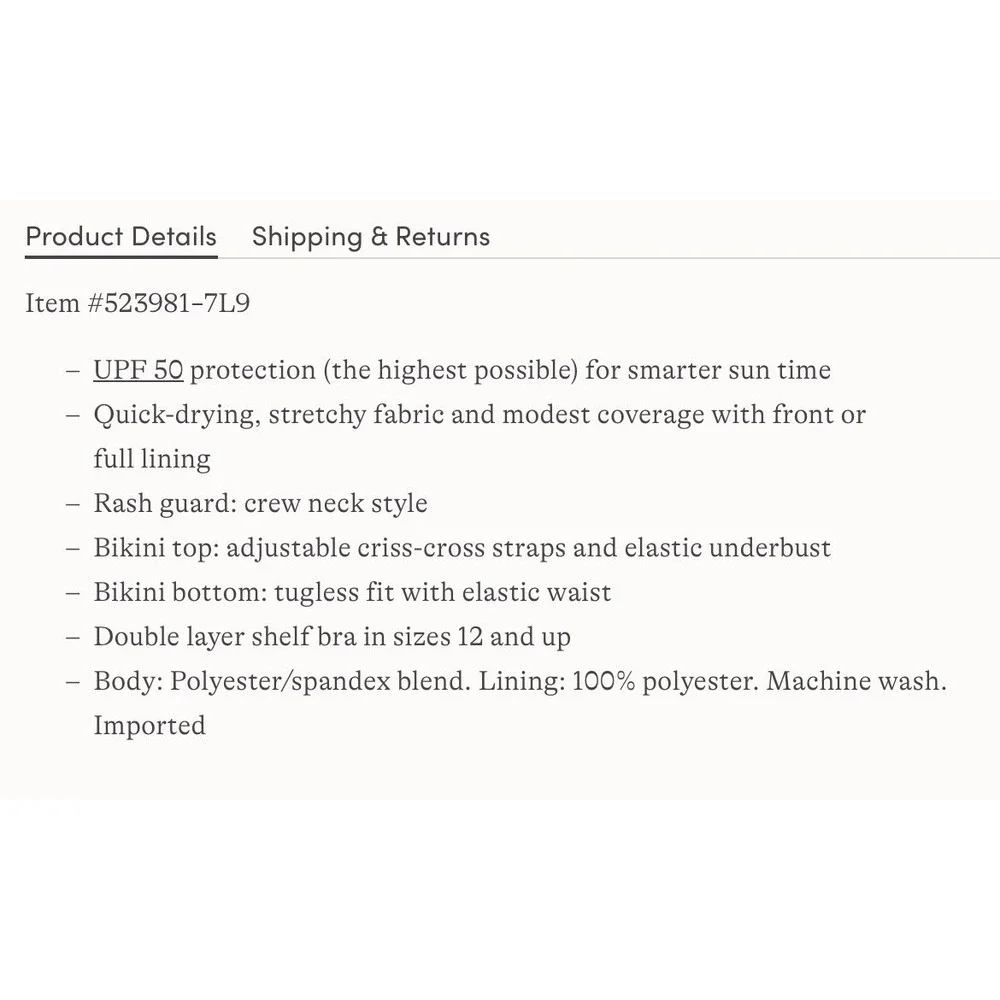Image resolution: width=1000 pixels, height=1000 pixels.
Task: Select the Product Details tab
Action: point(121,237)
